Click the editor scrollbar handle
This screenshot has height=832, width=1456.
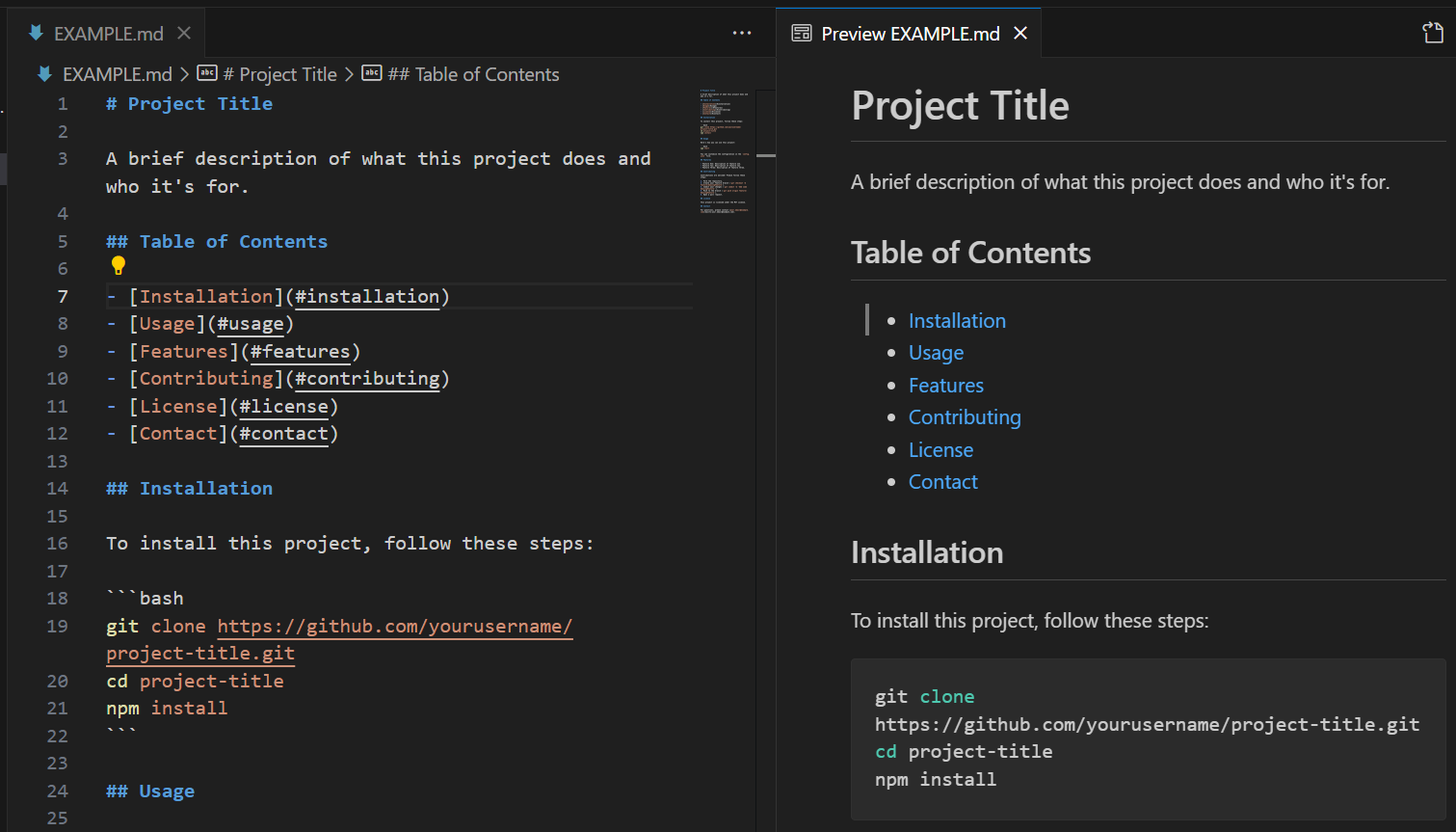click(x=764, y=154)
